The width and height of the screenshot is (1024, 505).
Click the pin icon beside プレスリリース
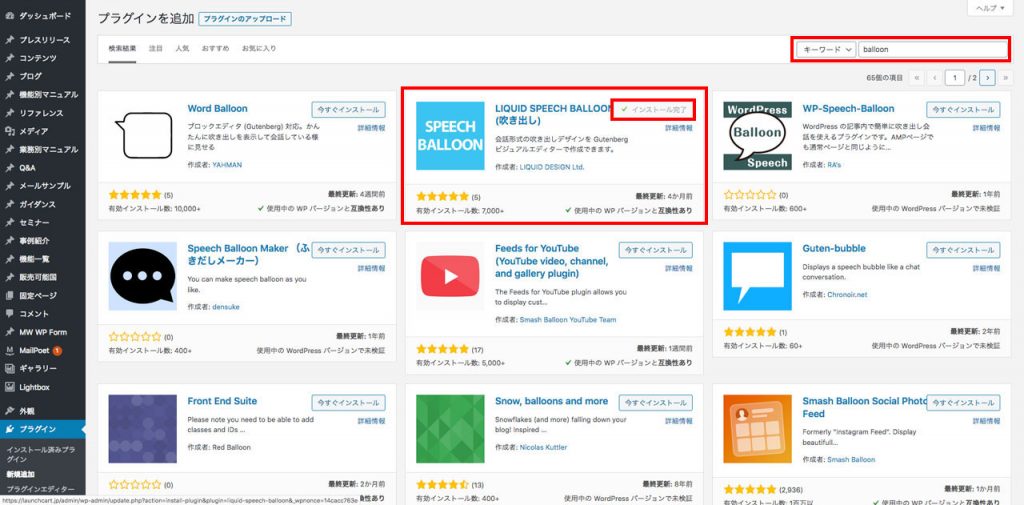[x=9, y=40]
